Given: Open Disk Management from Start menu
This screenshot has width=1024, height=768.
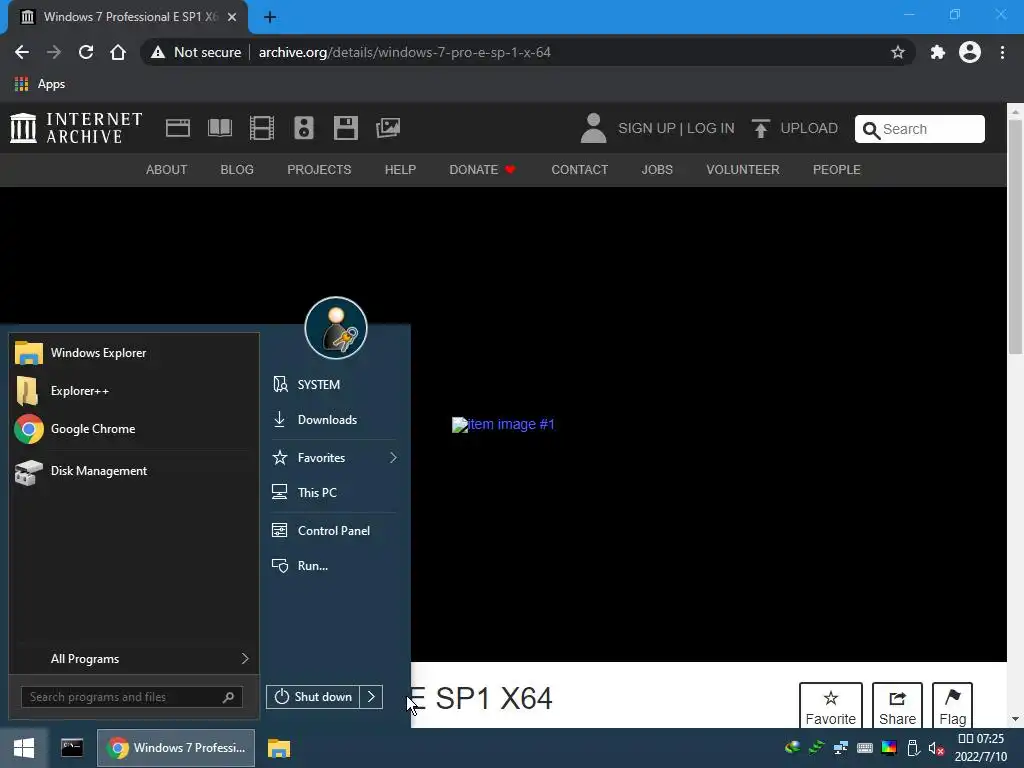Looking at the screenshot, I should [134, 471].
